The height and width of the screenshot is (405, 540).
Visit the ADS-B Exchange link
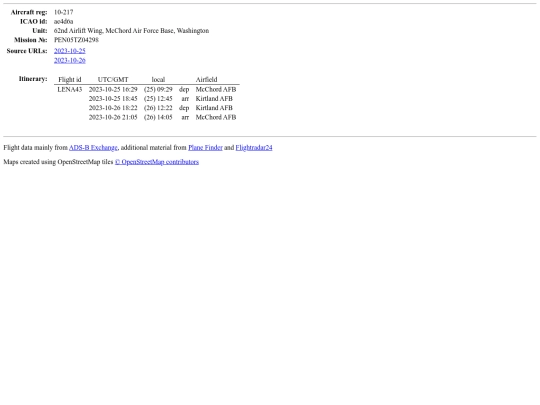tap(93, 148)
